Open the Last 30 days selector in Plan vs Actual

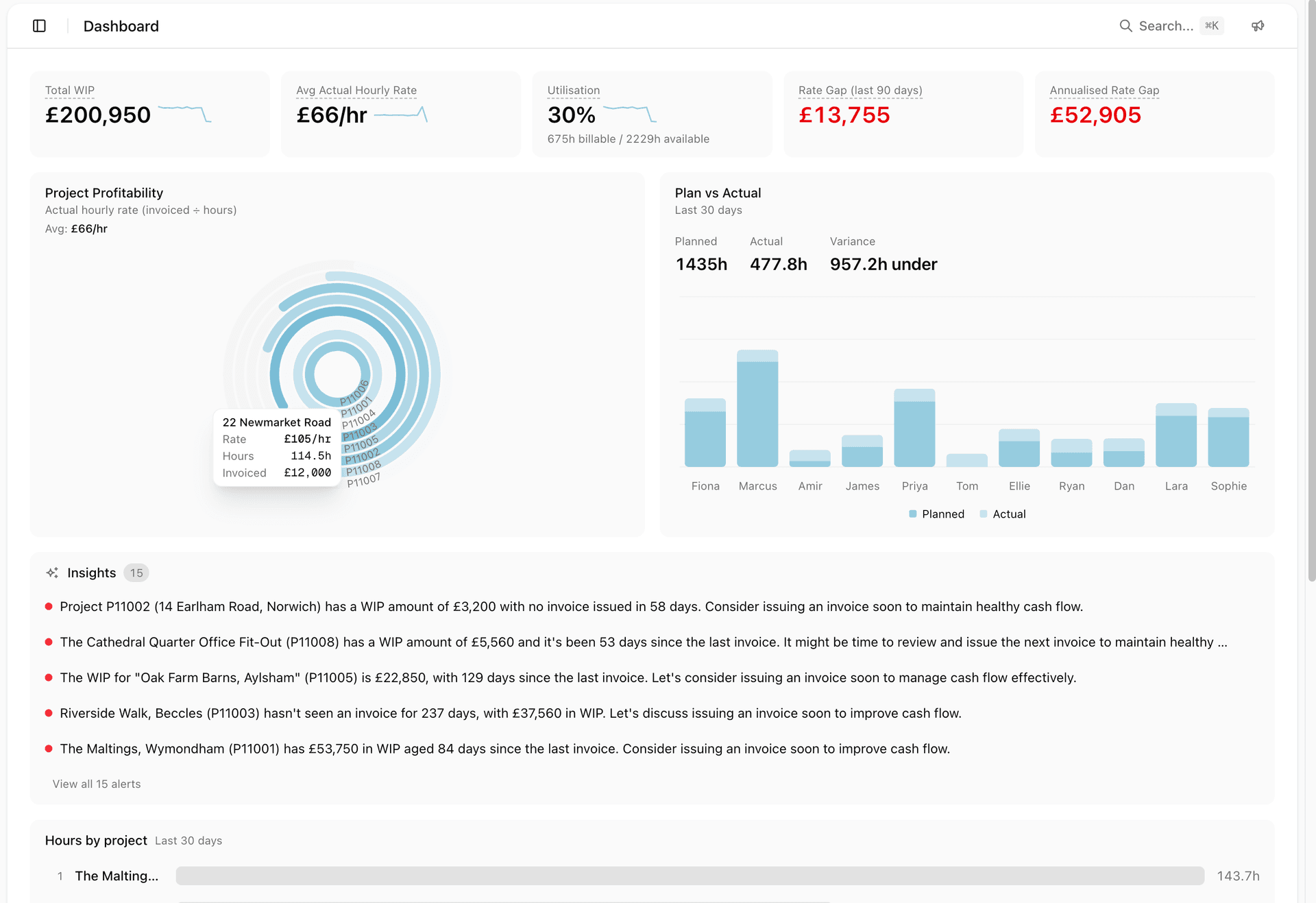708,210
